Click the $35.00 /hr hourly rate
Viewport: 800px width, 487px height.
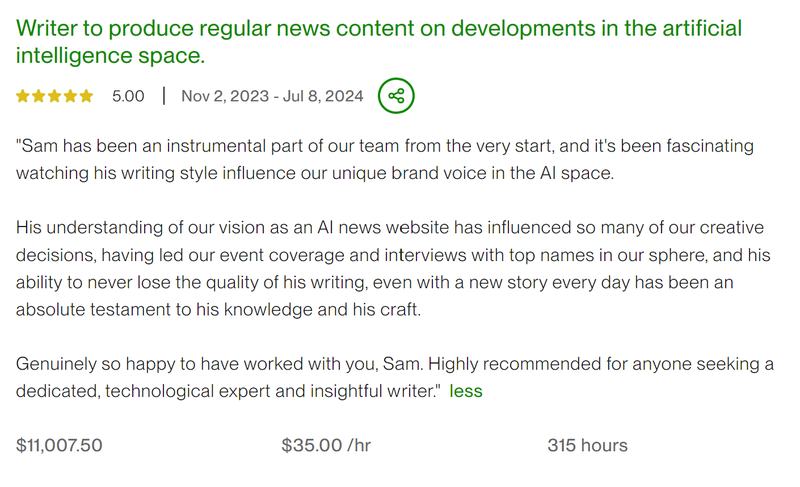coord(326,445)
